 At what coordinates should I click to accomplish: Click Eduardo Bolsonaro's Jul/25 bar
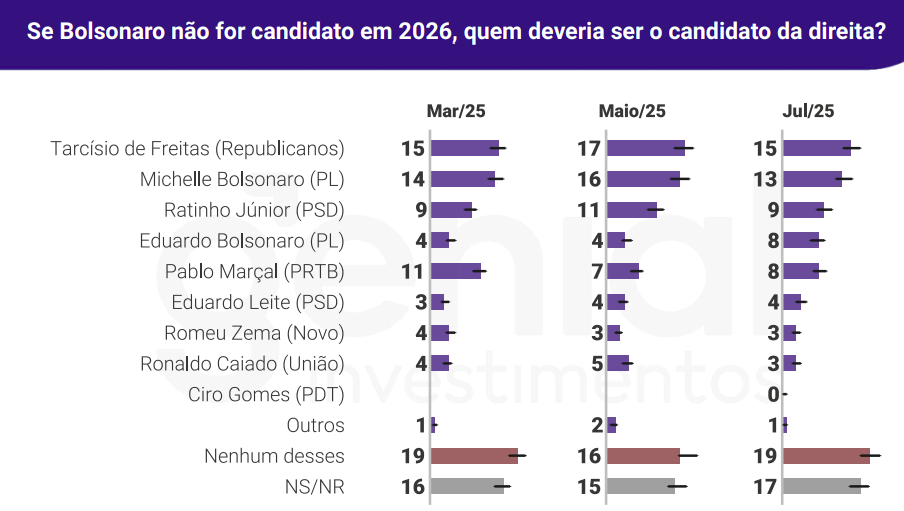[x=801, y=241]
